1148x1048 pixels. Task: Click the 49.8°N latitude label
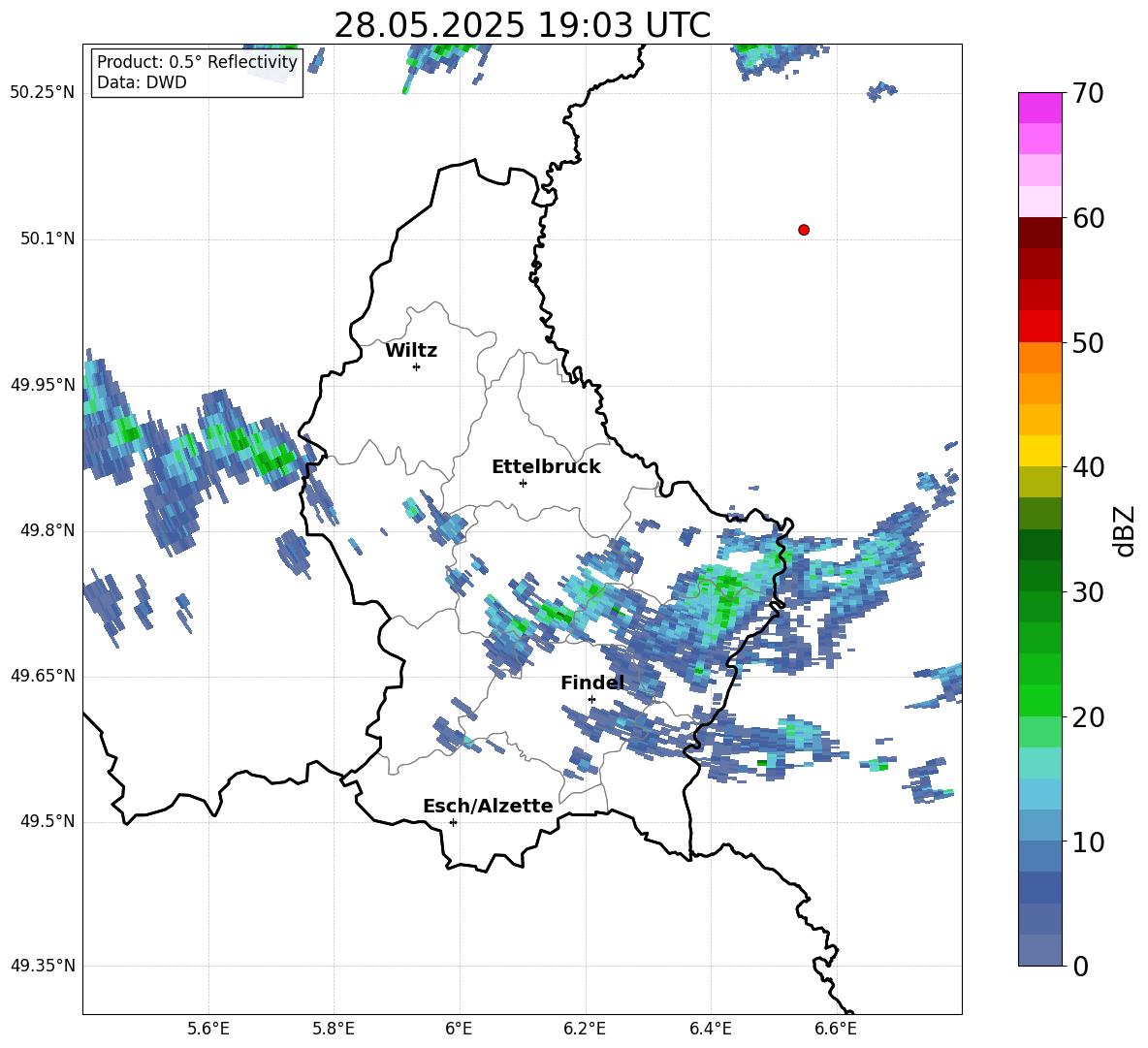coord(48,530)
